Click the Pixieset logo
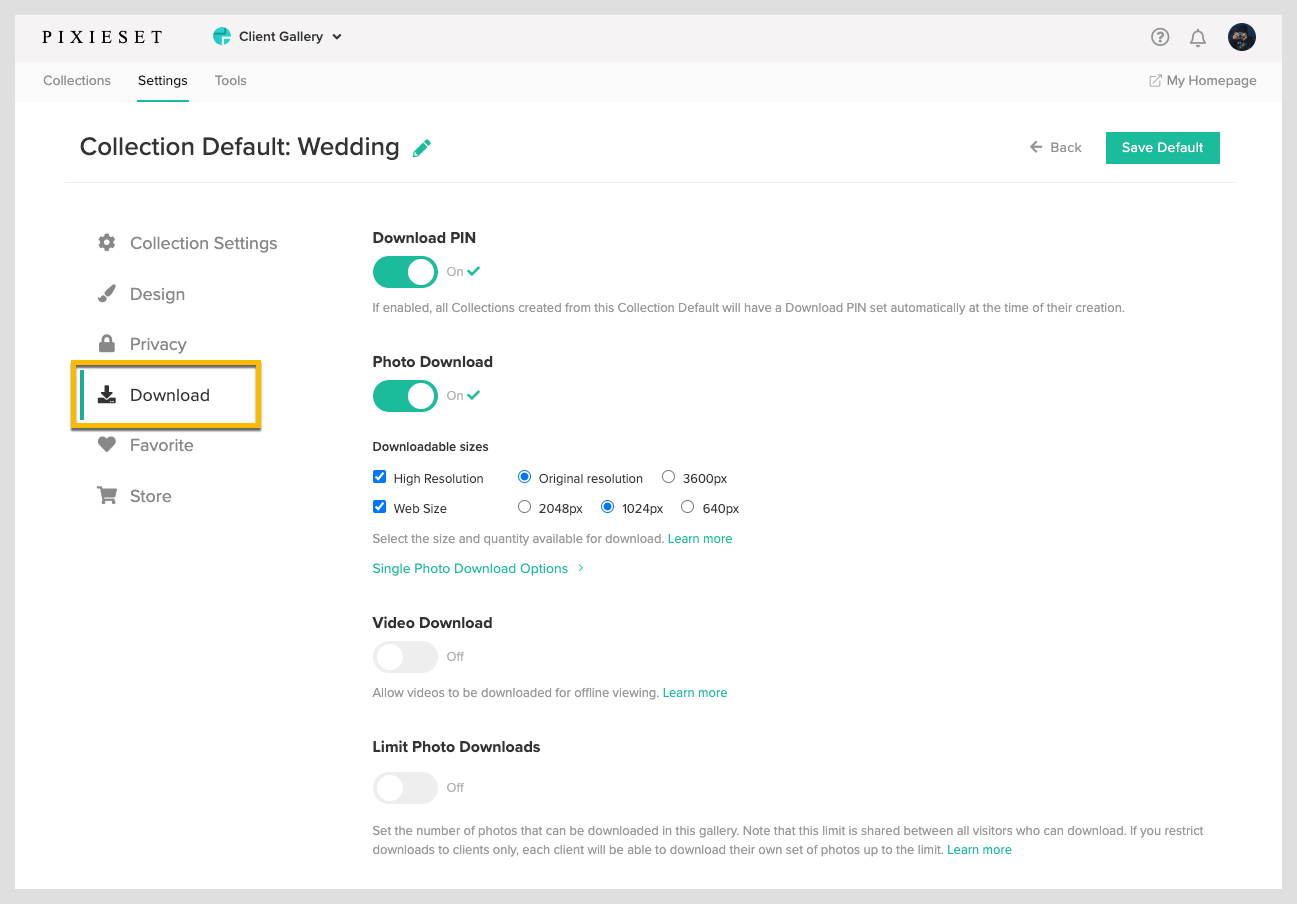Screen dimensions: 1297x904 [x=102, y=37]
